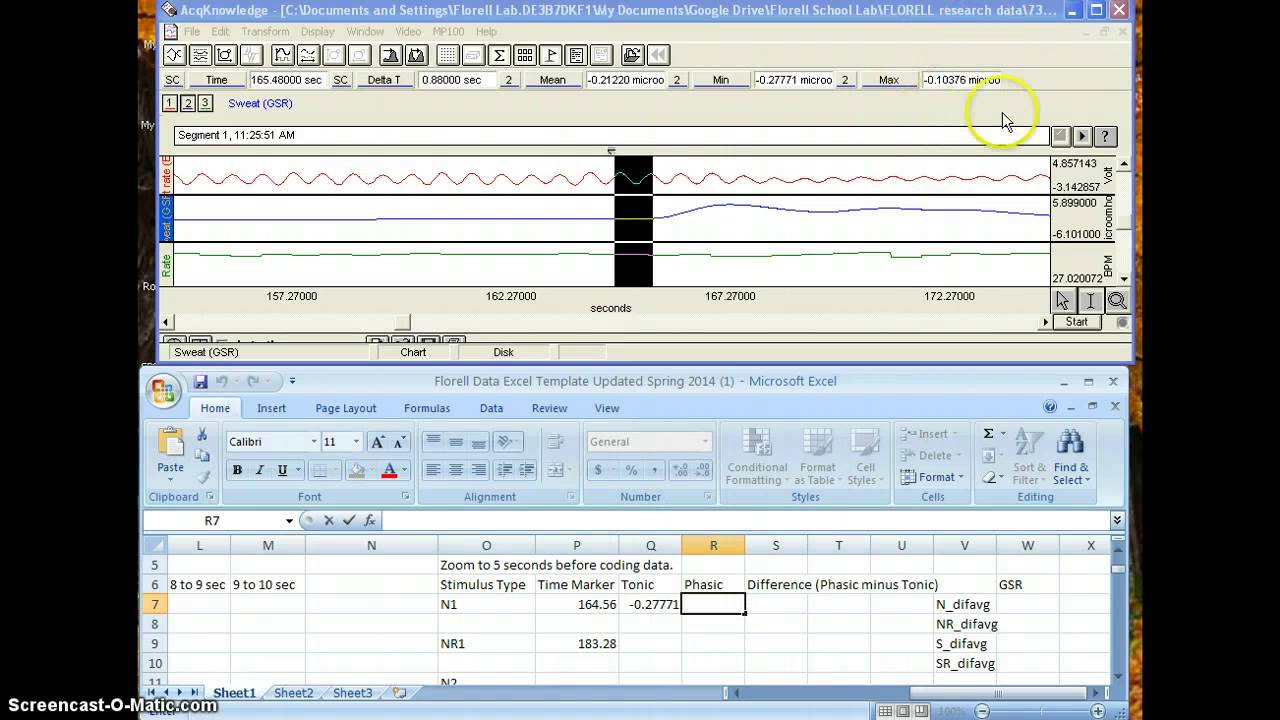The width and height of the screenshot is (1280, 720).
Task: Click the Font Color red A swatch
Action: pyautogui.click(x=390, y=470)
